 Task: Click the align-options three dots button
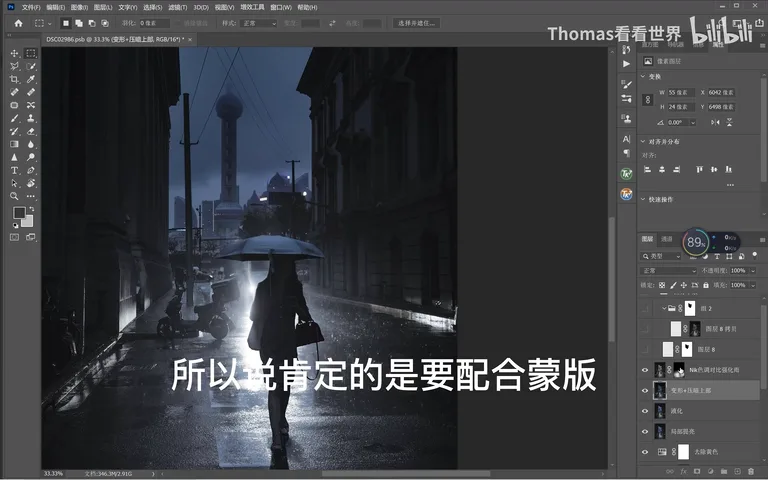coord(730,185)
